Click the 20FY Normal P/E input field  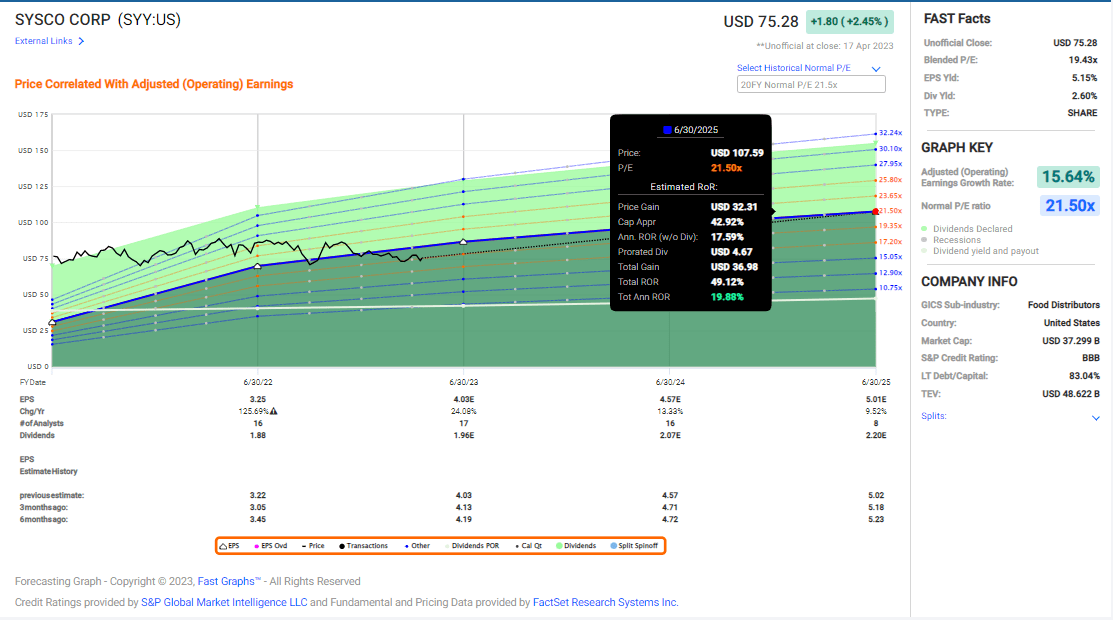[x=810, y=85]
